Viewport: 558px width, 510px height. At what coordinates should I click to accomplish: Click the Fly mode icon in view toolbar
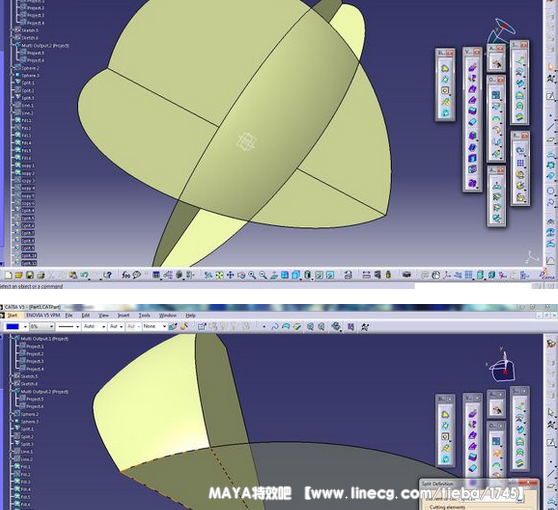point(209,275)
